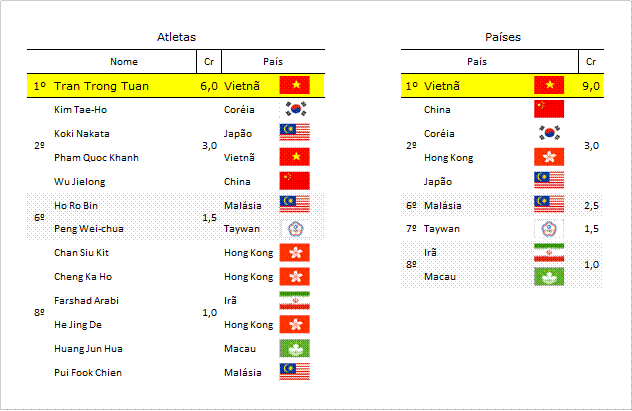The width and height of the screenshot is (632, 411).
Task: Click the Países table title
Action: (x=503, y=37)
